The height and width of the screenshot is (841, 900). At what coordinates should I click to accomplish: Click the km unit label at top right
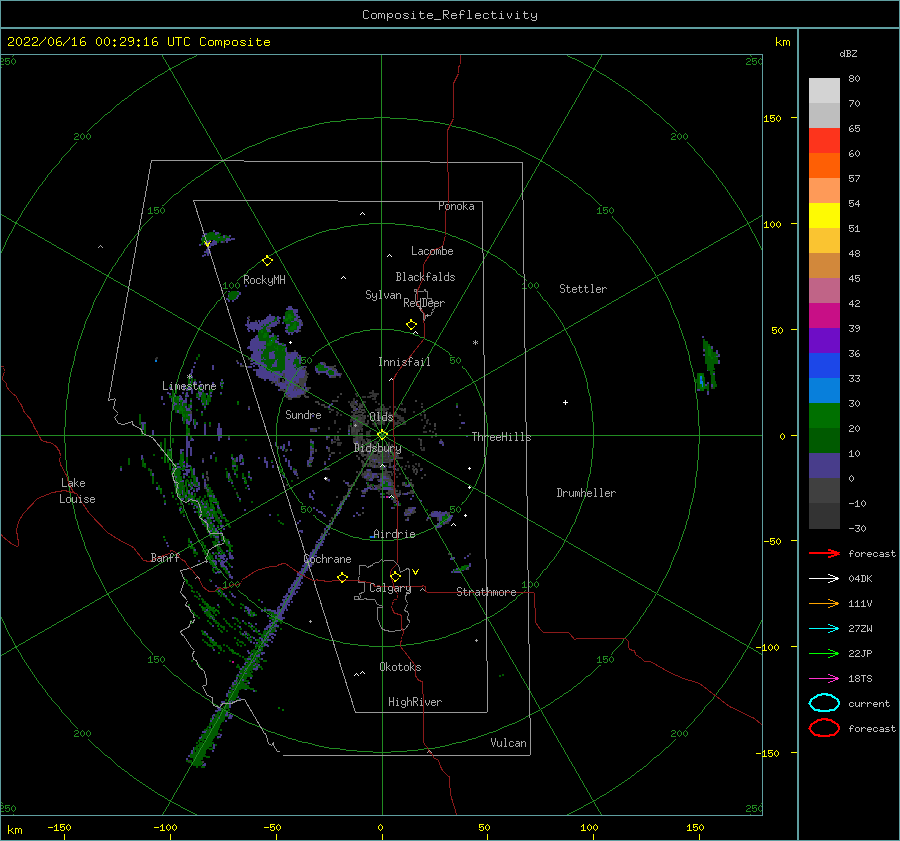(x=782, y=42)
